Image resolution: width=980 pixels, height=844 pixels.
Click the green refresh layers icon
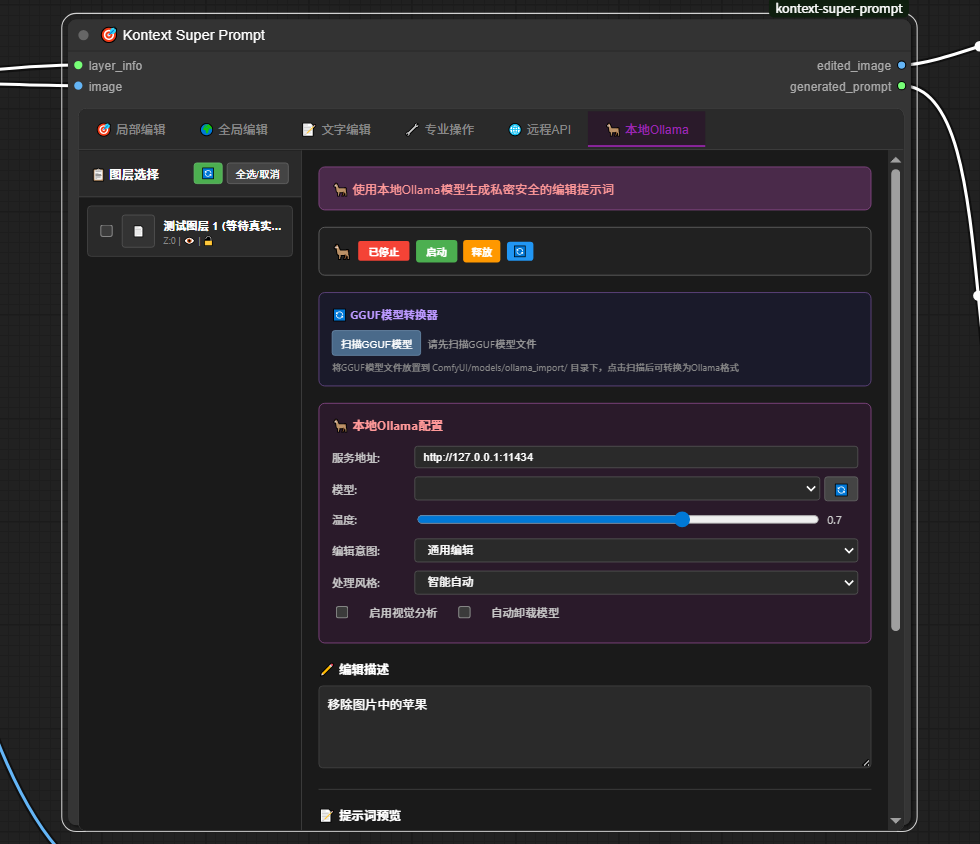(x=208, y=173)
